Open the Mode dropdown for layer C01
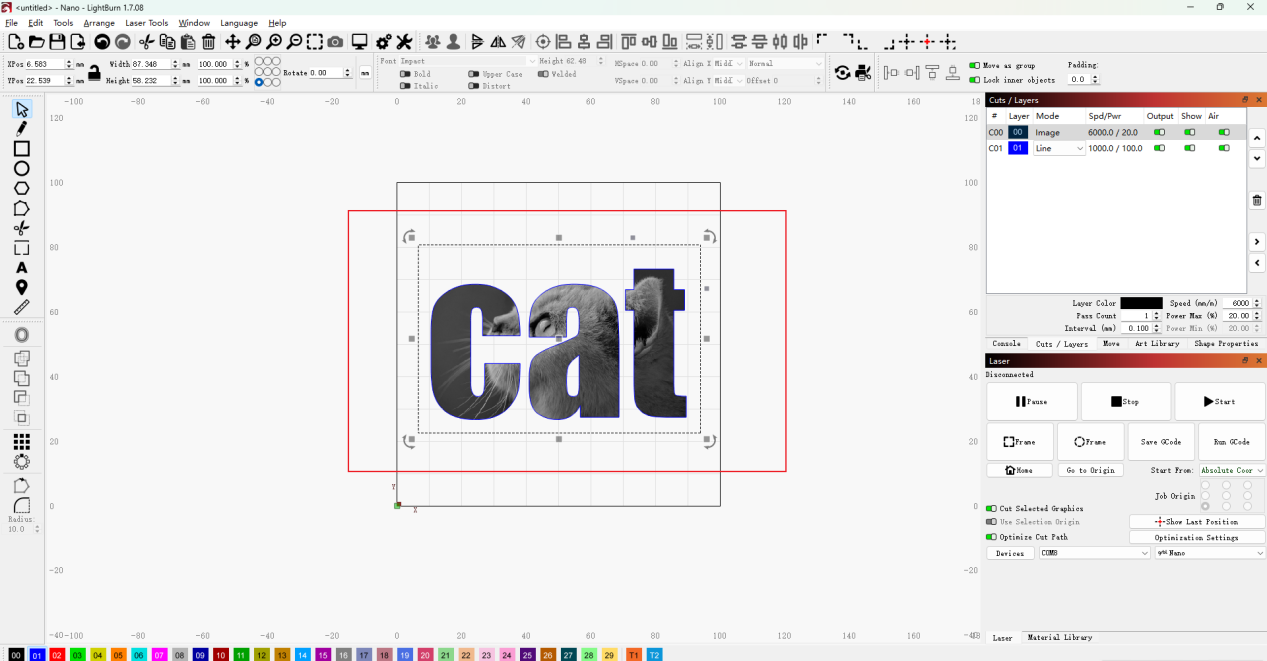Screen dimensions: 1267x661 point(1059,148)
